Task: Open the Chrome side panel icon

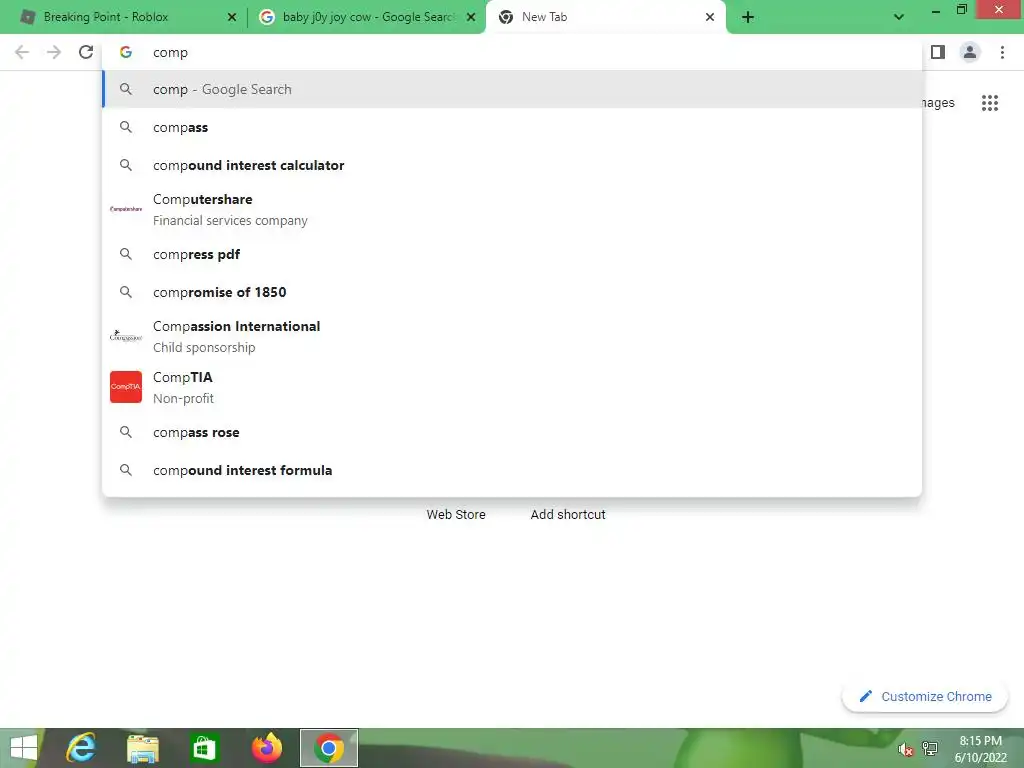Action: [938, 52]
